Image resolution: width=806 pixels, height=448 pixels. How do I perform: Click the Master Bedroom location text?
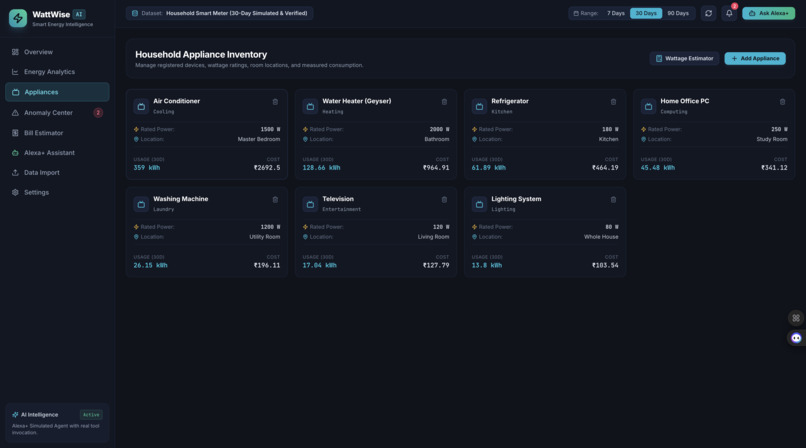[x=259, y=139]
